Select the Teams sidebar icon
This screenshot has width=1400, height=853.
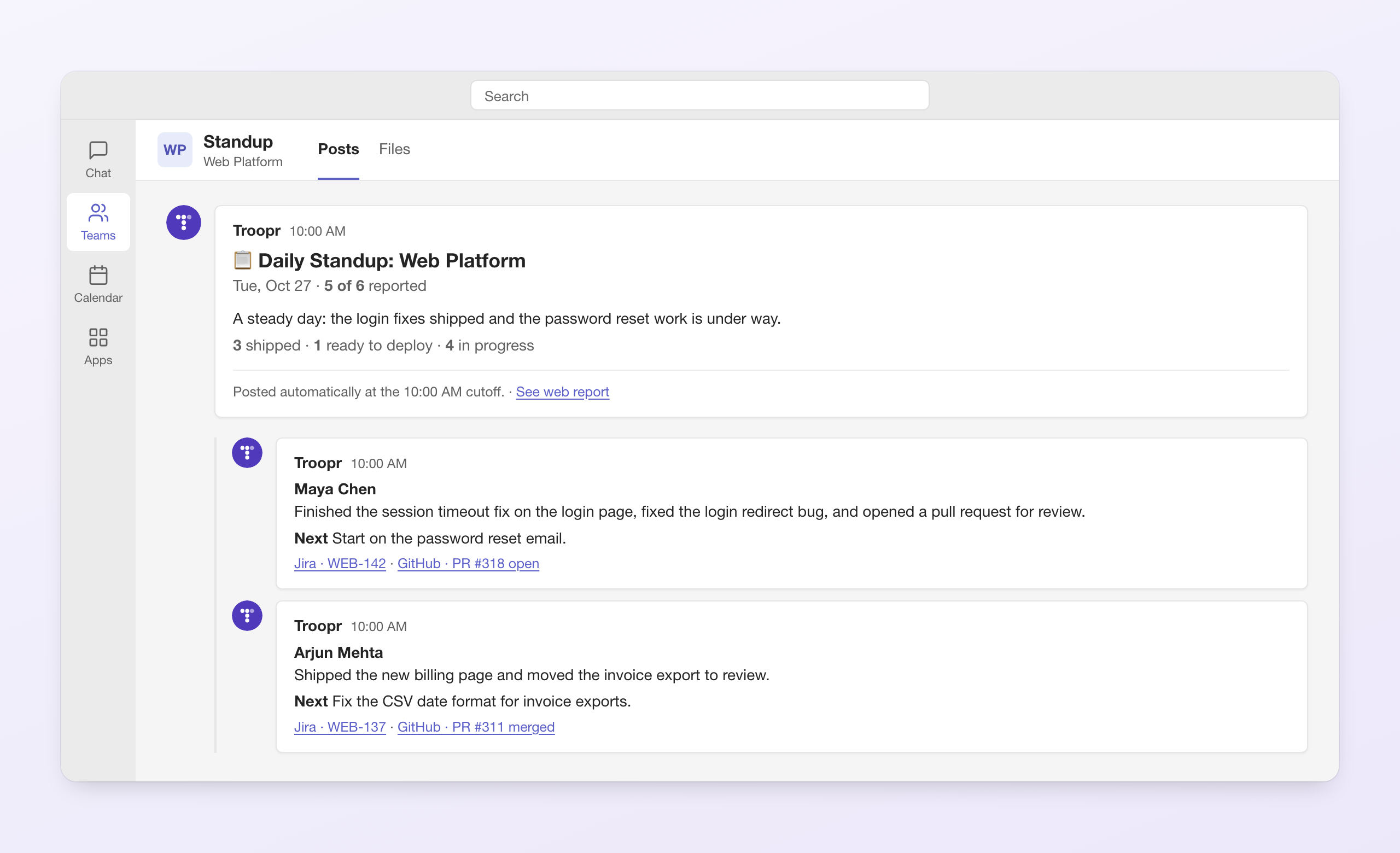[x=98, y=222]
